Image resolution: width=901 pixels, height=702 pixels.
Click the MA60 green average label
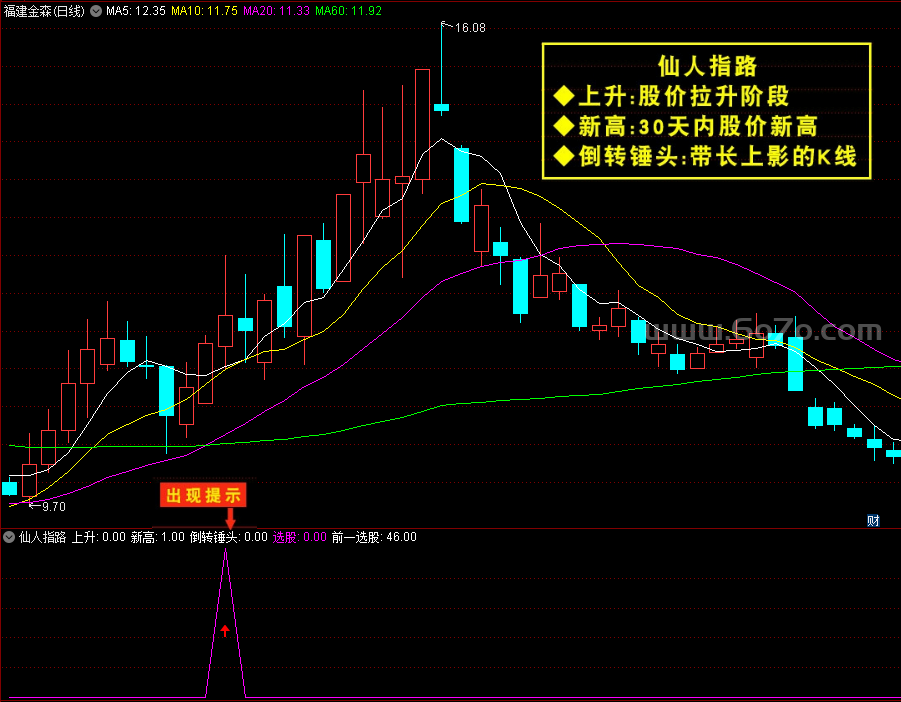click(x=348, y=11)
